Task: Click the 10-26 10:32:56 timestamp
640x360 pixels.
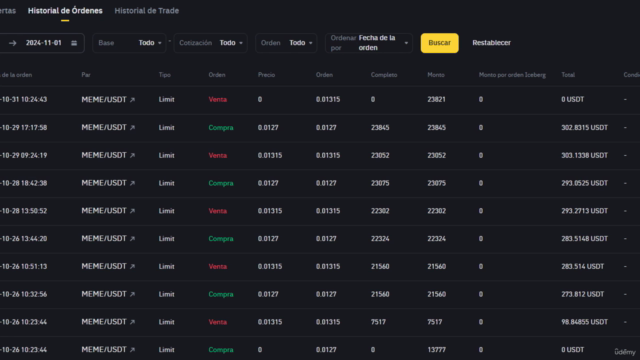Action: point(24,294)
